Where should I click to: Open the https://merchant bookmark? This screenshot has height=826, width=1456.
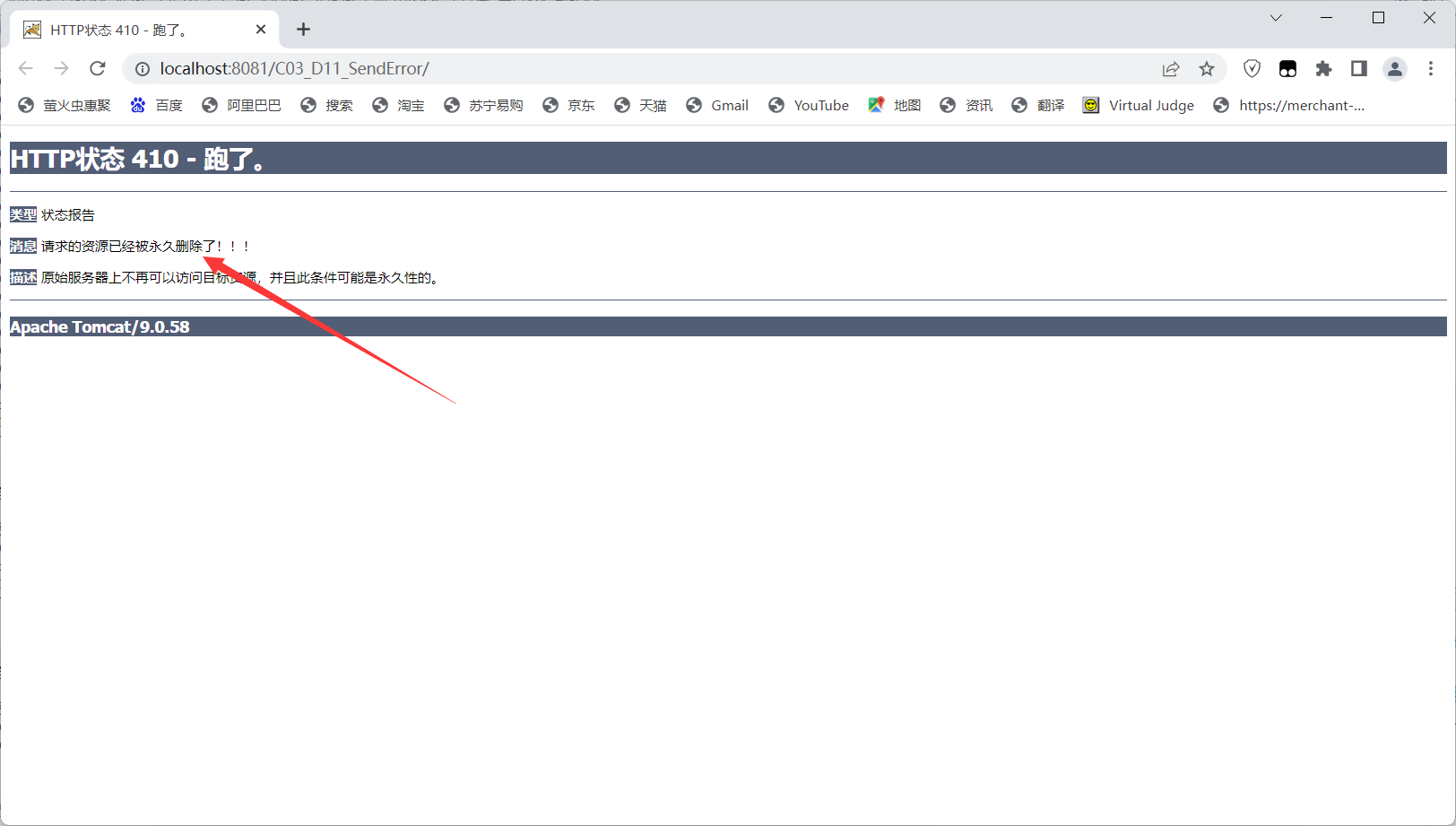[x=1289, y=106]
